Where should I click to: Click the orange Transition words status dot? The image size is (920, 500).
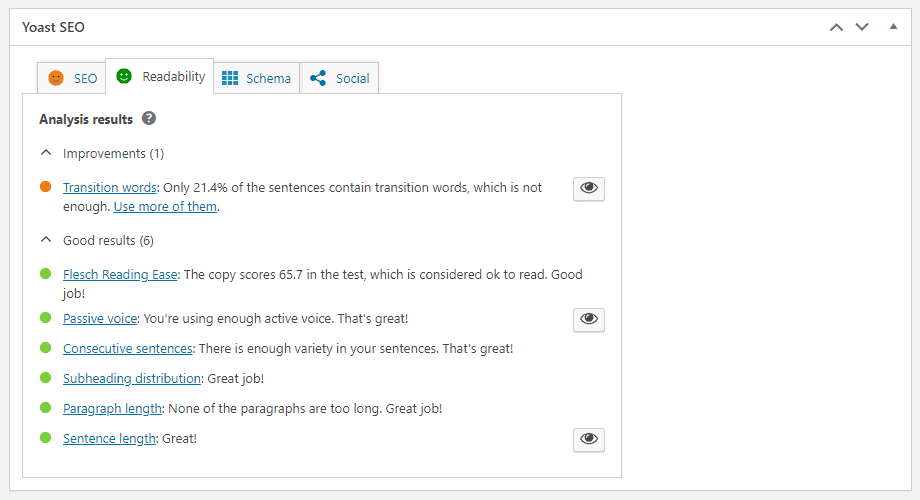pos(46,187)
